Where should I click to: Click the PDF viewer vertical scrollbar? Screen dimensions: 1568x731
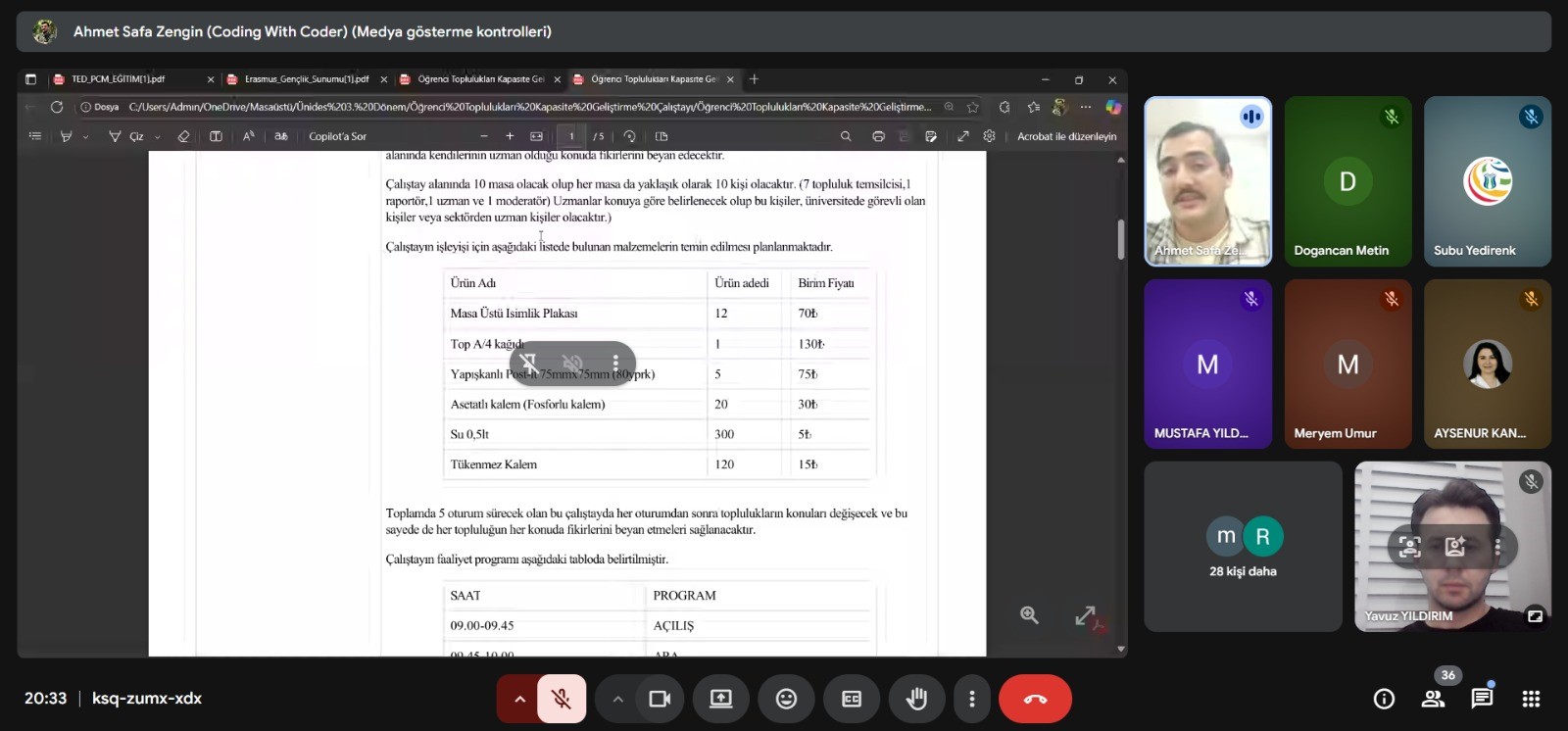[x=1120, y=240]
